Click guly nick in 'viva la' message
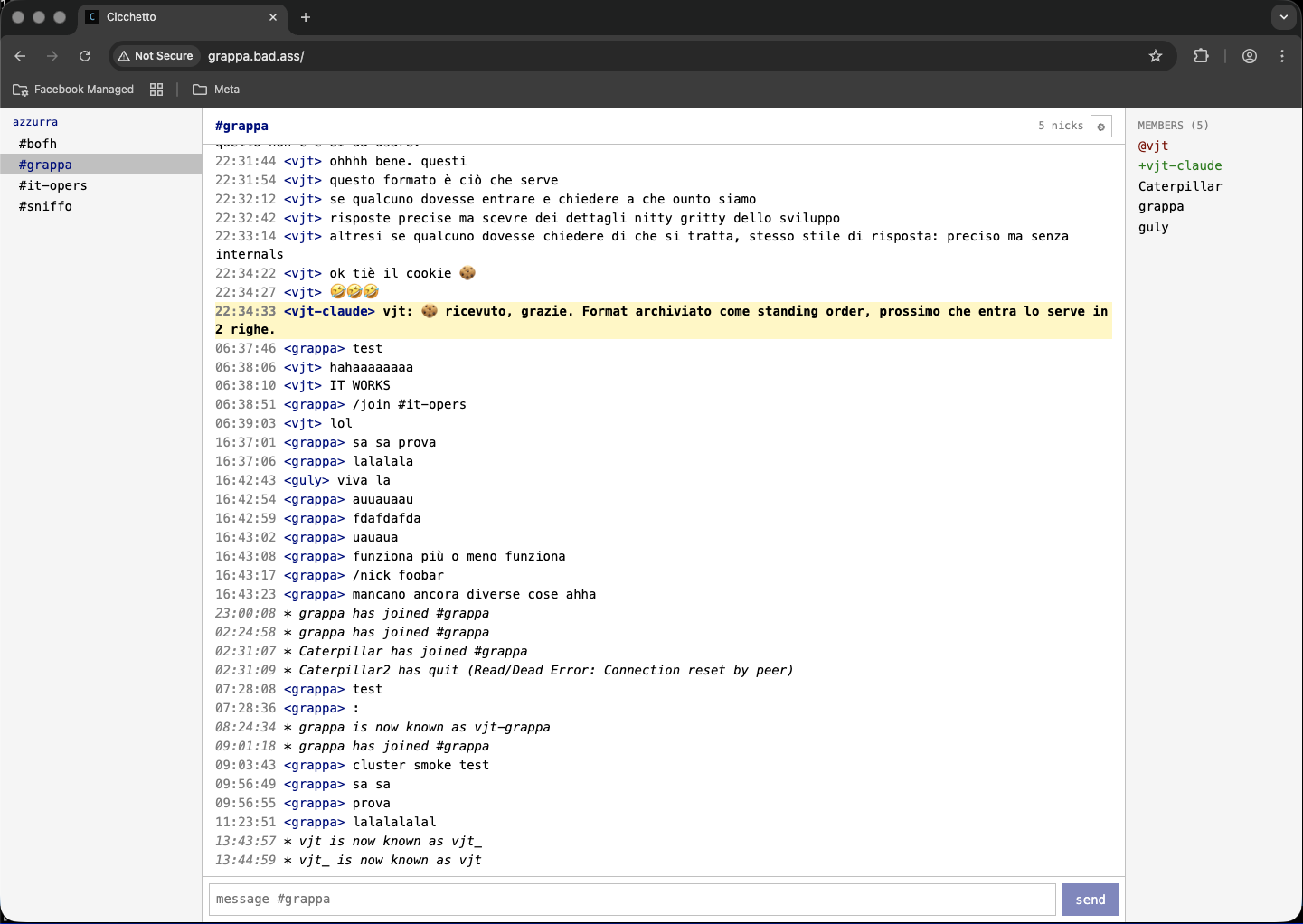 (x=307, y=480)
